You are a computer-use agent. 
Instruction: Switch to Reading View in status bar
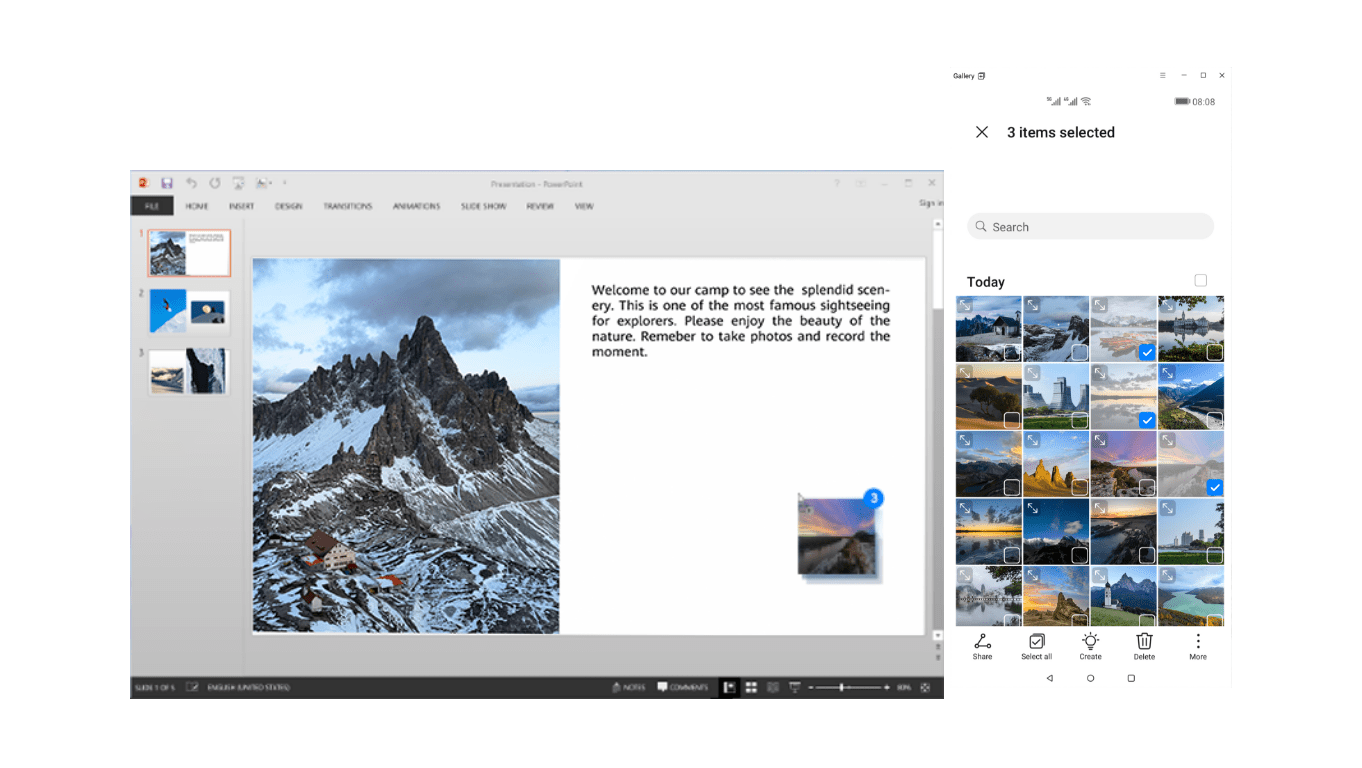(773, 687)
